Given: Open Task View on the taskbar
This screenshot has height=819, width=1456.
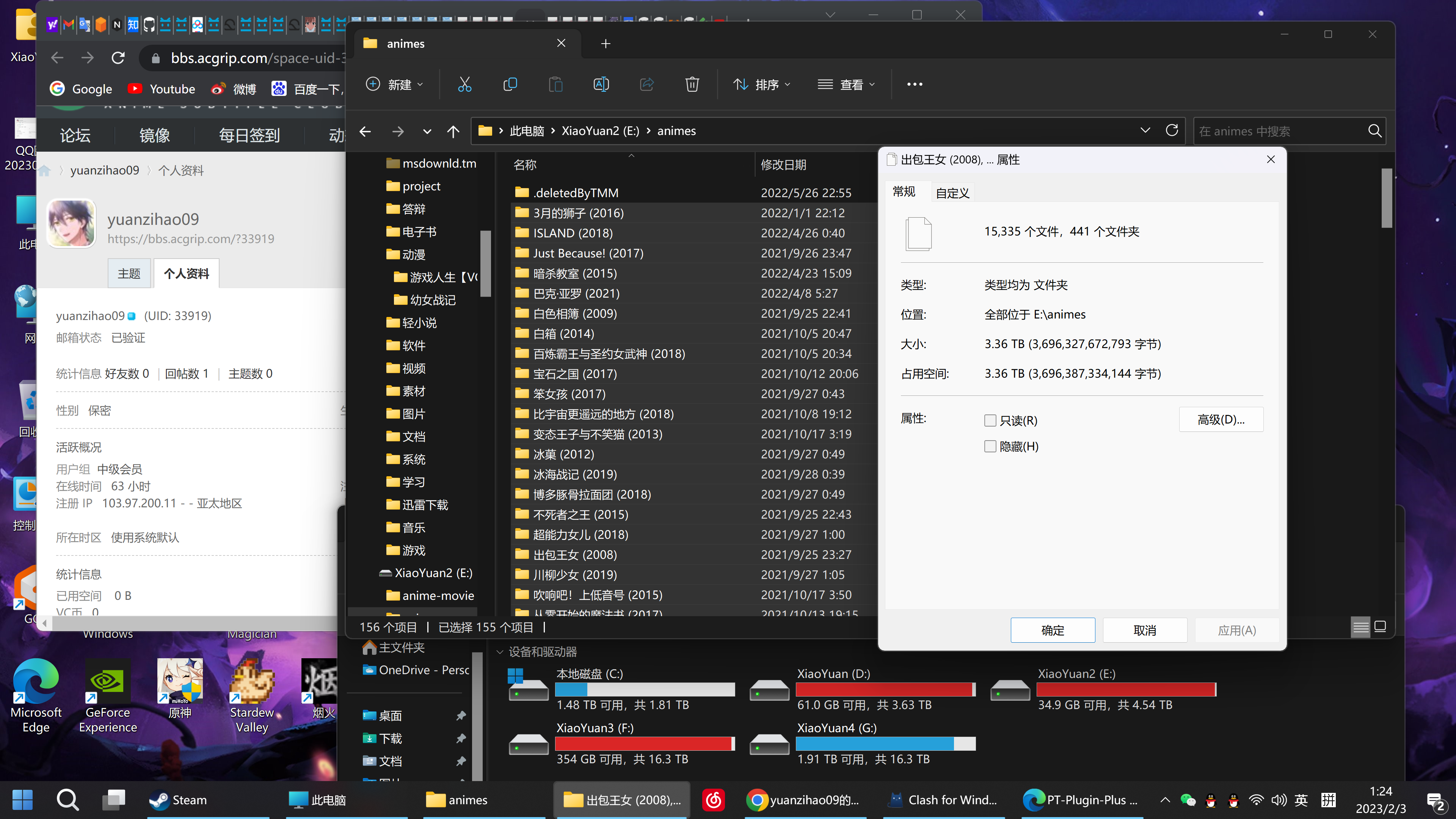Looking at the screenshot, I should click(114, 800).
